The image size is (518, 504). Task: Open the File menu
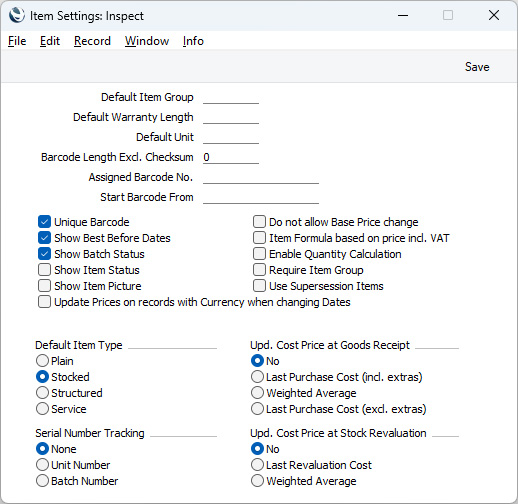17,41
